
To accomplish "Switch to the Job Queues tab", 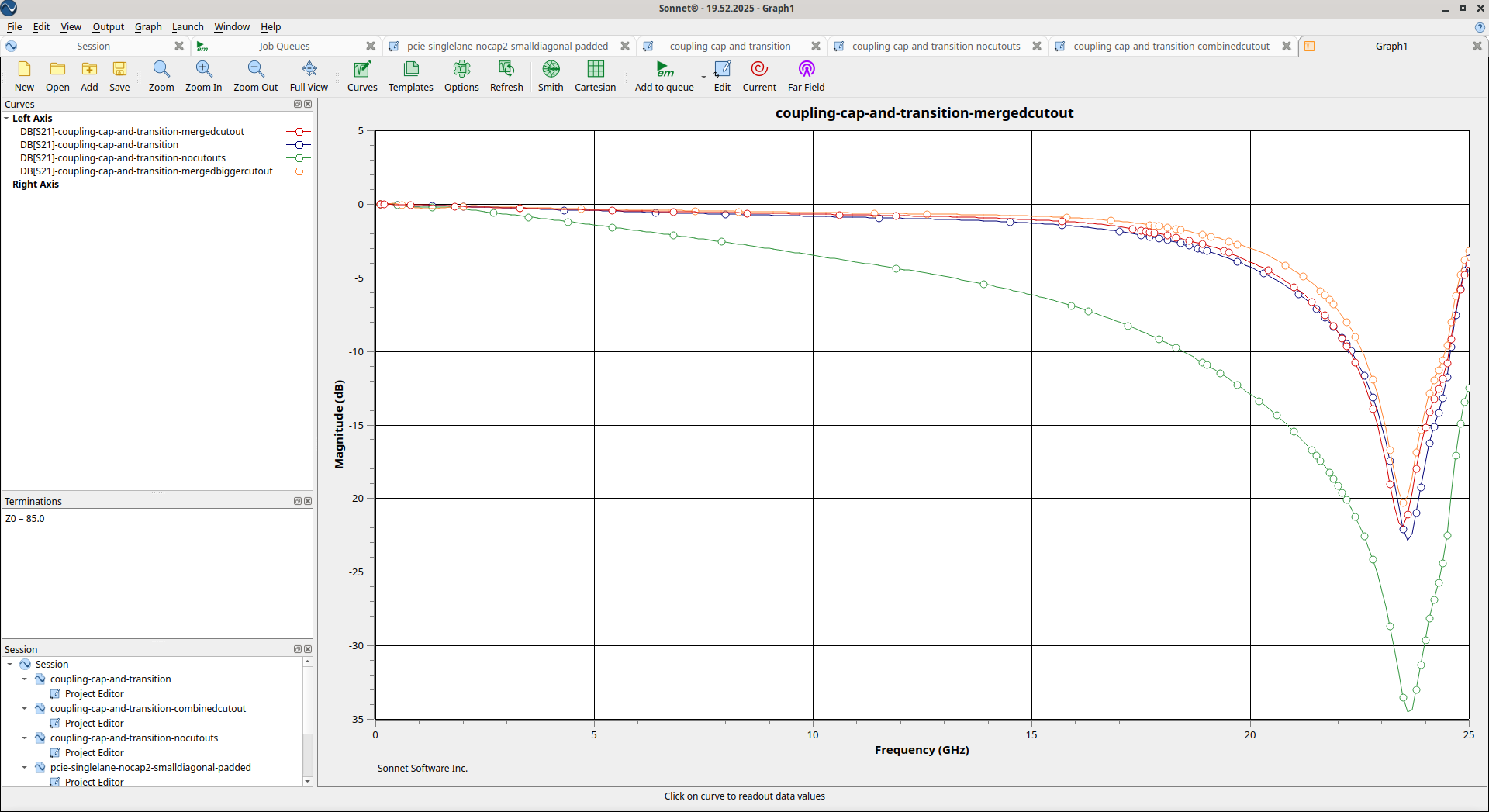I will tap(284, 47).
